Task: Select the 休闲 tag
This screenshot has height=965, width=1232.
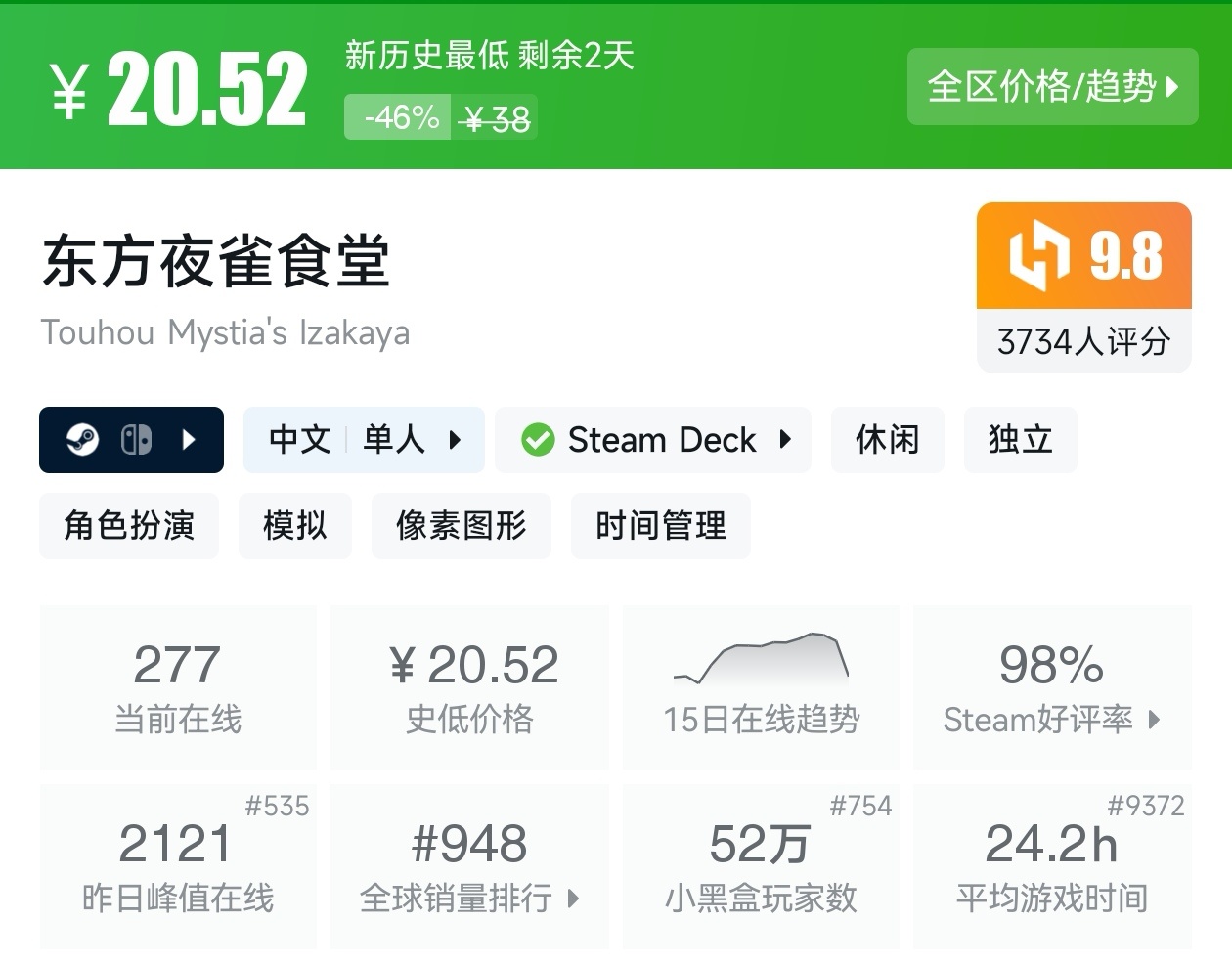Action: [x=887, y=440]
